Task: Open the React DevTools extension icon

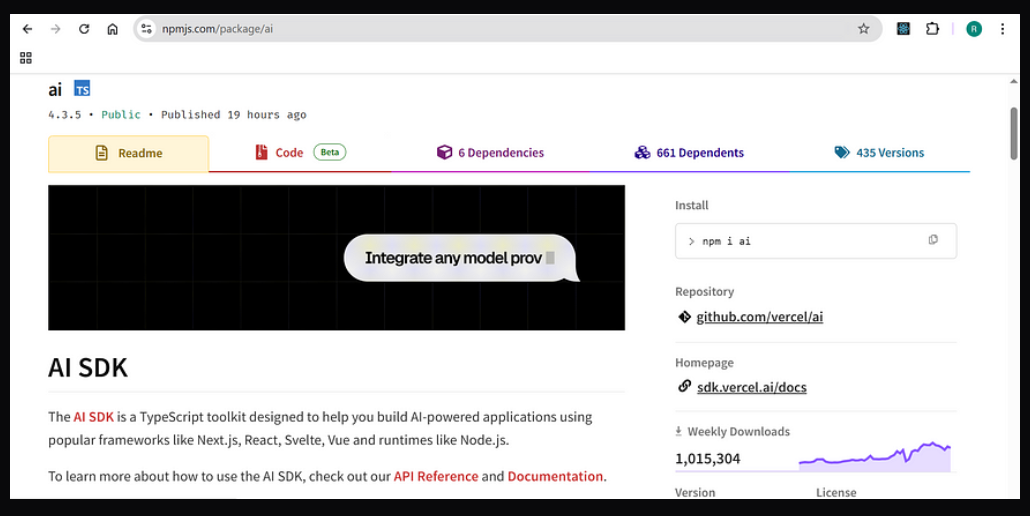Action: (903, 29)
